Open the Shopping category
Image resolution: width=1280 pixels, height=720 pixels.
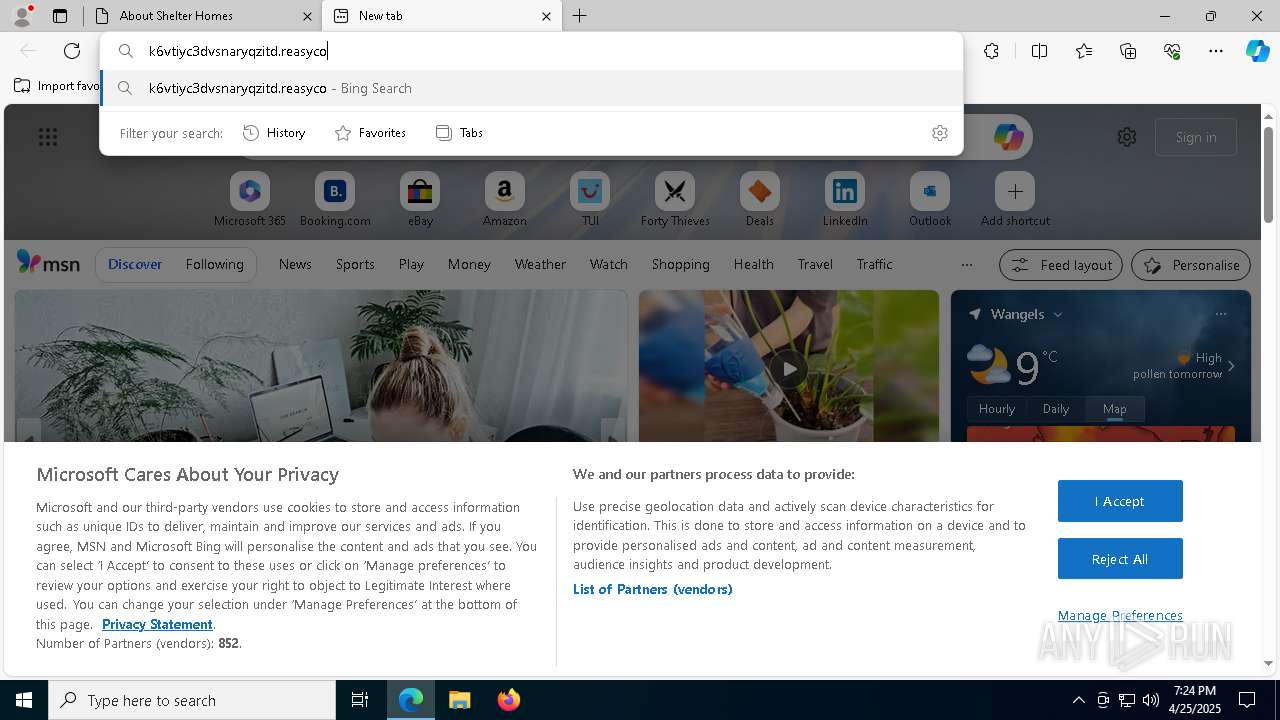click(681, 264)
